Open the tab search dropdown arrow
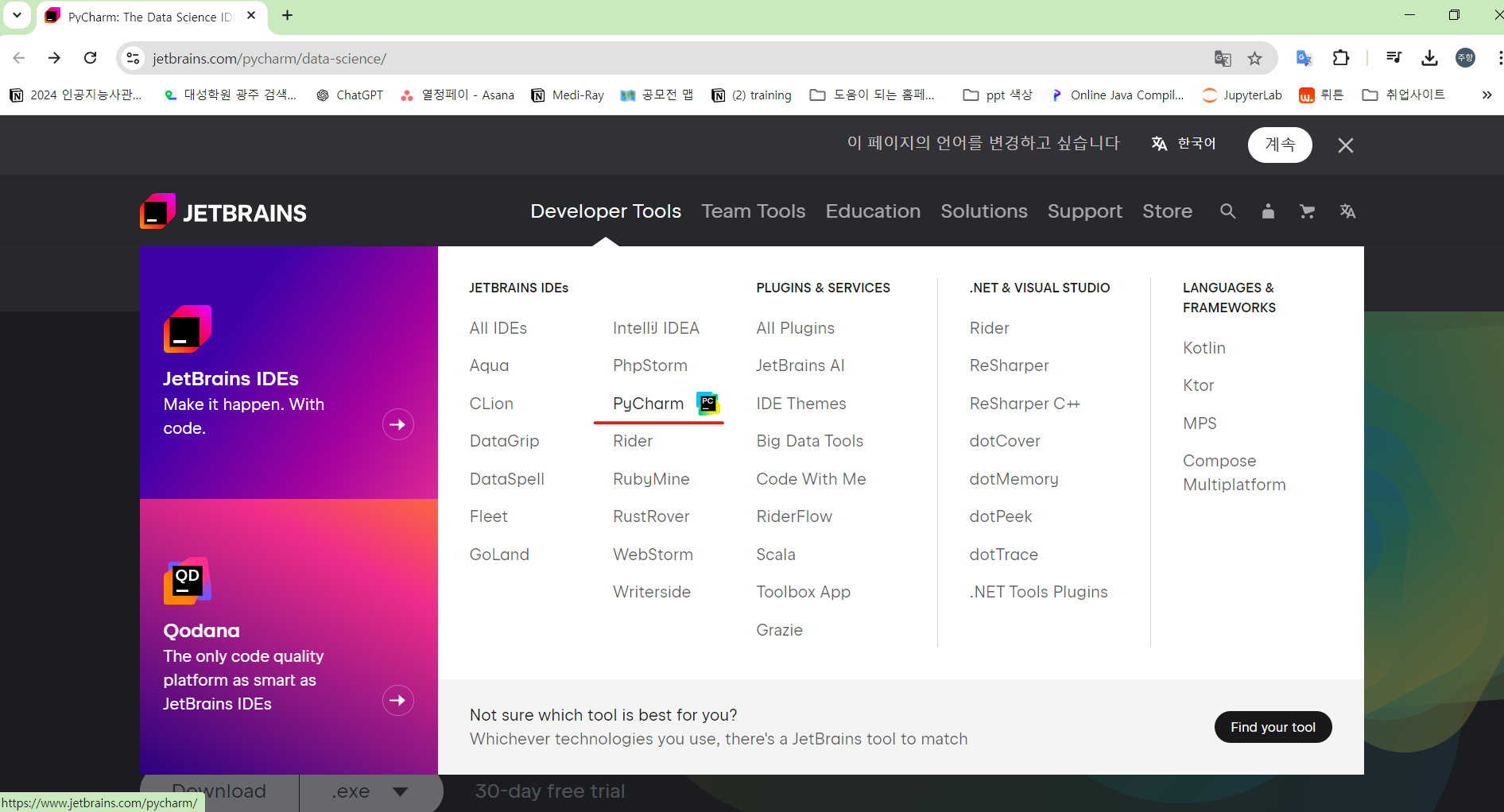1504x812 pixels. [17, 15]
